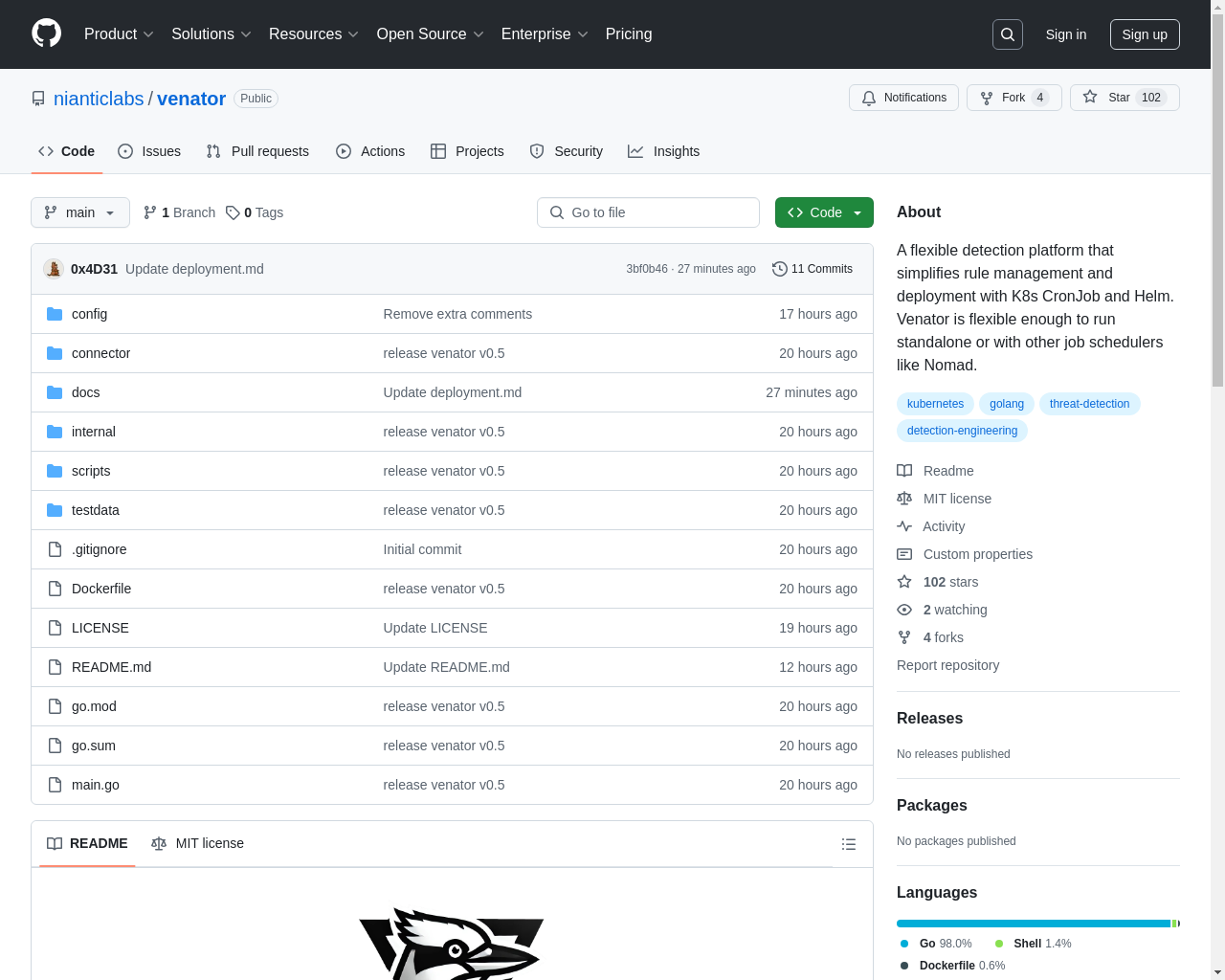Screen dimensions: 1225x980
Task: Expand the main branch dropdown
Action: pyautogui.click(x=80, y=212)
